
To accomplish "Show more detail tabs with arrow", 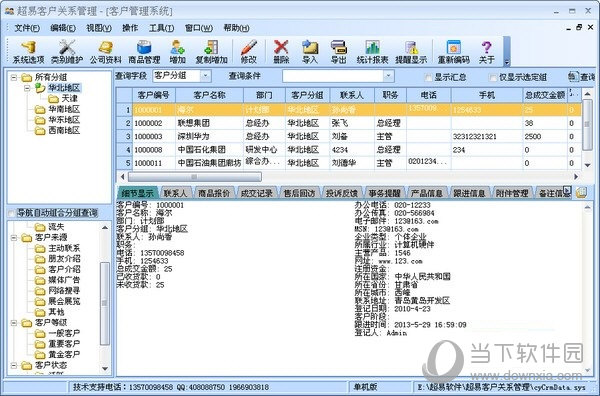I will 567,191.
